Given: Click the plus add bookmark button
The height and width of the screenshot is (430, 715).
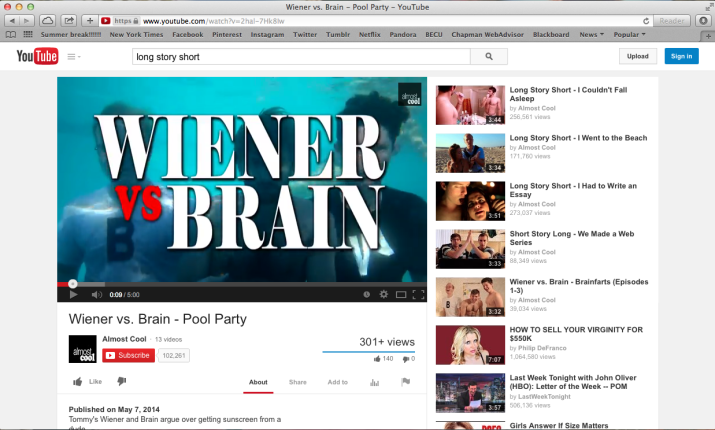Looking at the screenshot, I should click(90, 21).
